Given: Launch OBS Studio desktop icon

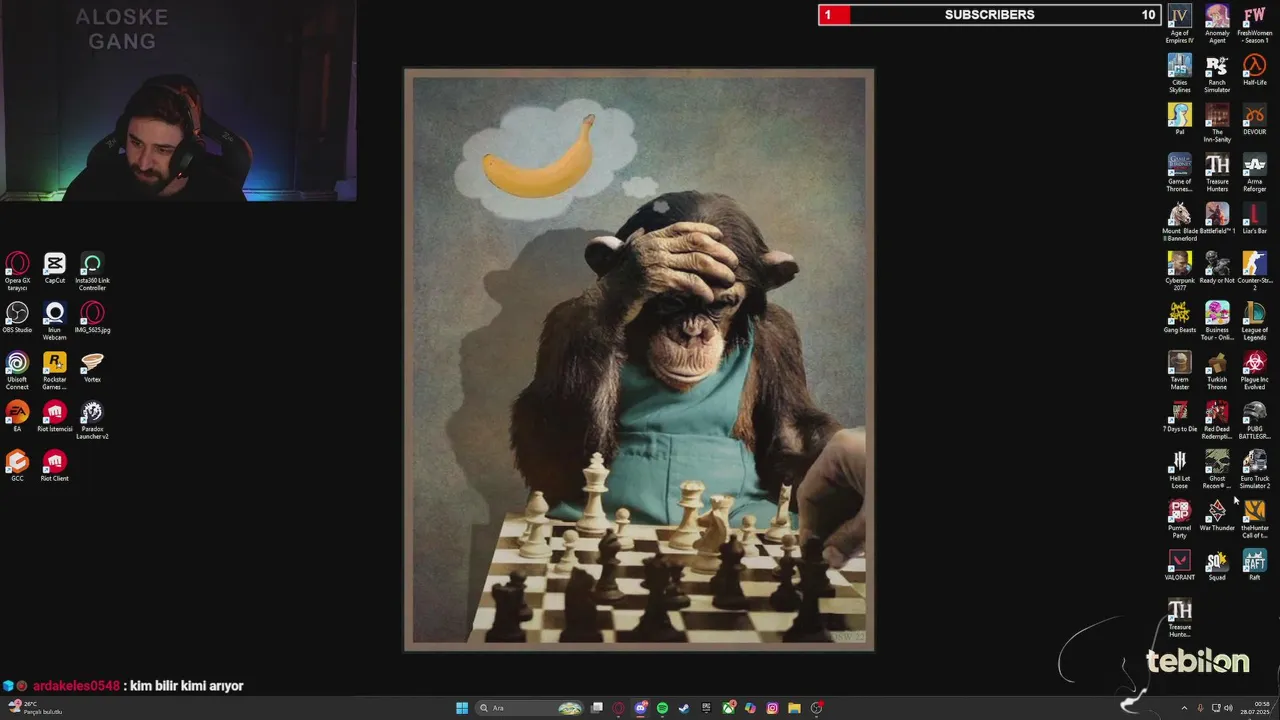Looking at the screenshot, I should 17,318.
